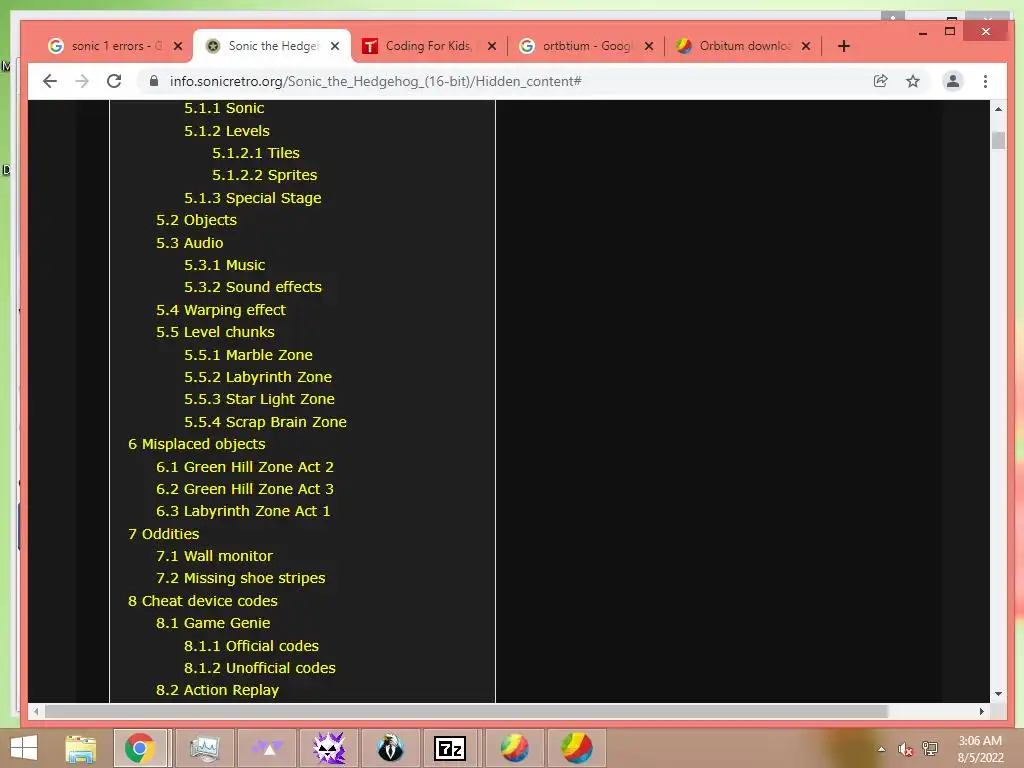Open the share page icon in address bar
The width and height of the screenshot is (1024, 768).
tap(880, 81)
